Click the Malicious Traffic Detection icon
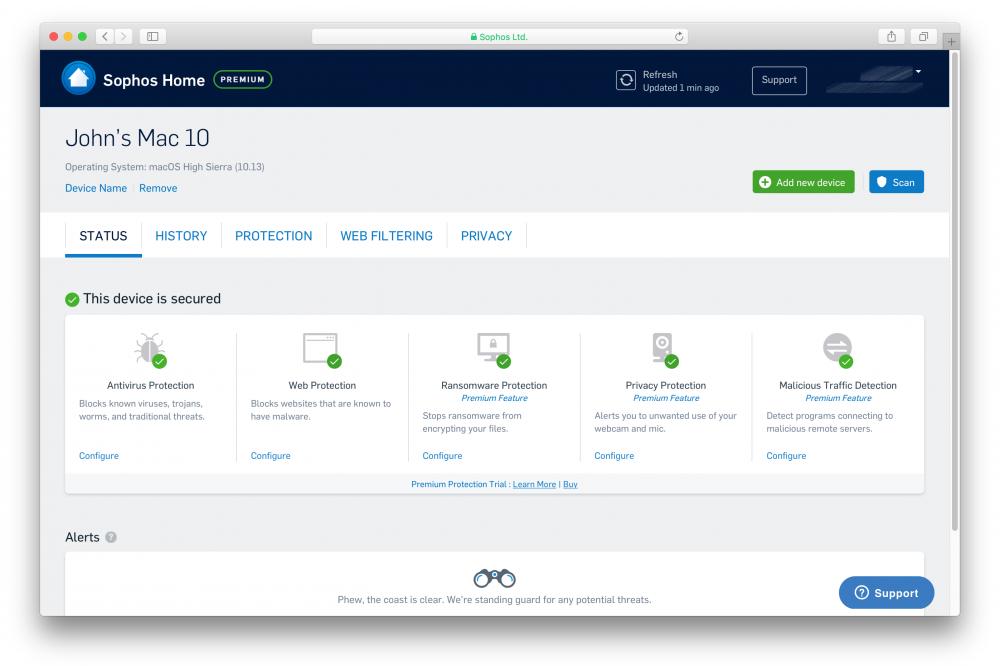Screen dimensions: 1000x666 (837, 350)
